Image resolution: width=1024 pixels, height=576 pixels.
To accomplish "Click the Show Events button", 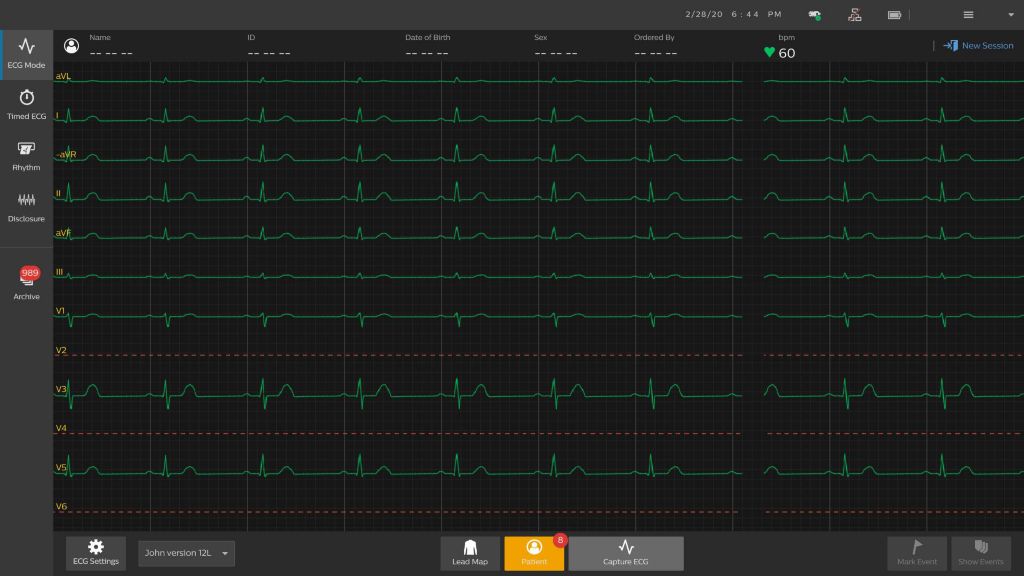I will (x=980, y=553).
